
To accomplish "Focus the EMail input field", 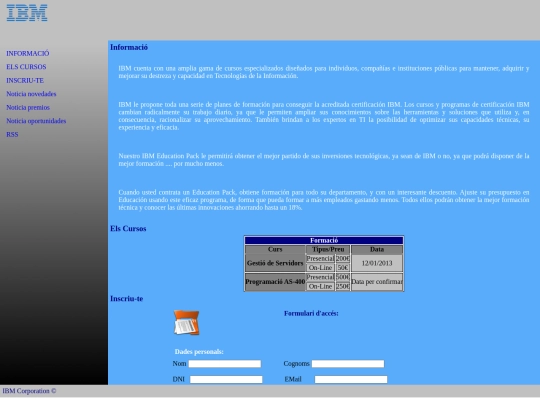I will [x=351, y=380].
